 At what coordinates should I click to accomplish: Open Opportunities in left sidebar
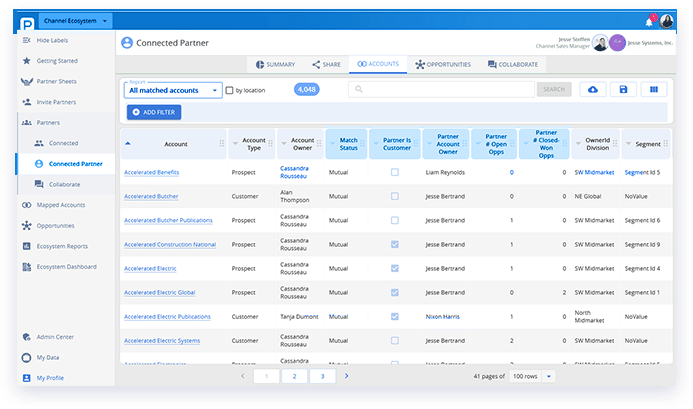pos(55,226)
